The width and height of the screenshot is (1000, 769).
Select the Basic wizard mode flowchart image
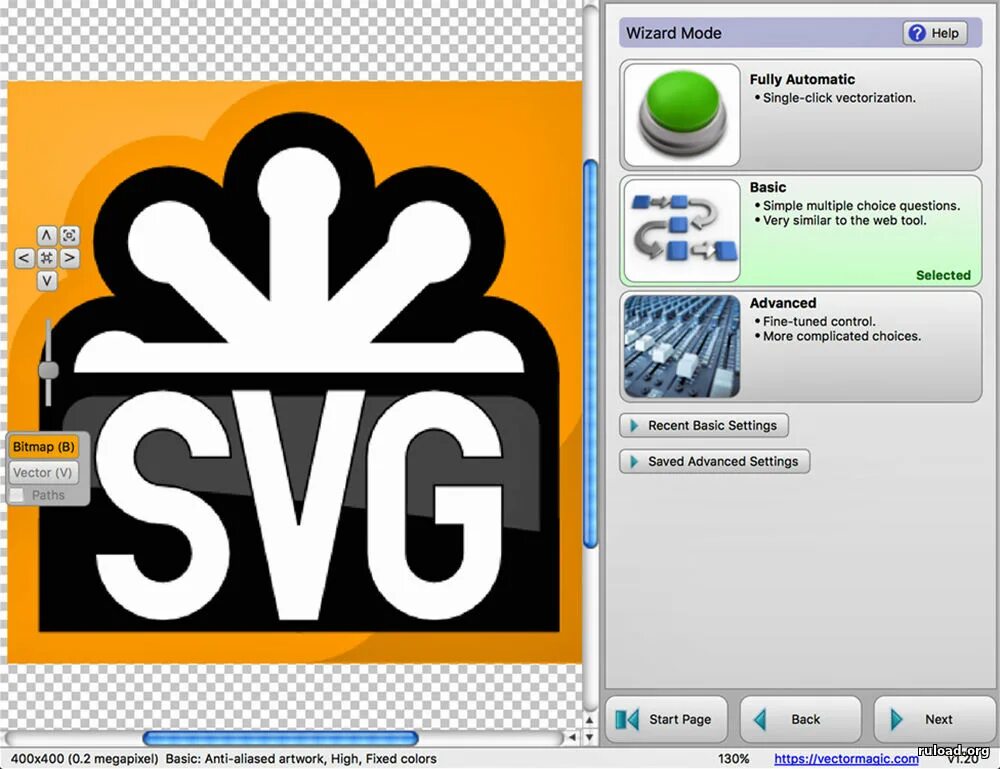(681, 230)
